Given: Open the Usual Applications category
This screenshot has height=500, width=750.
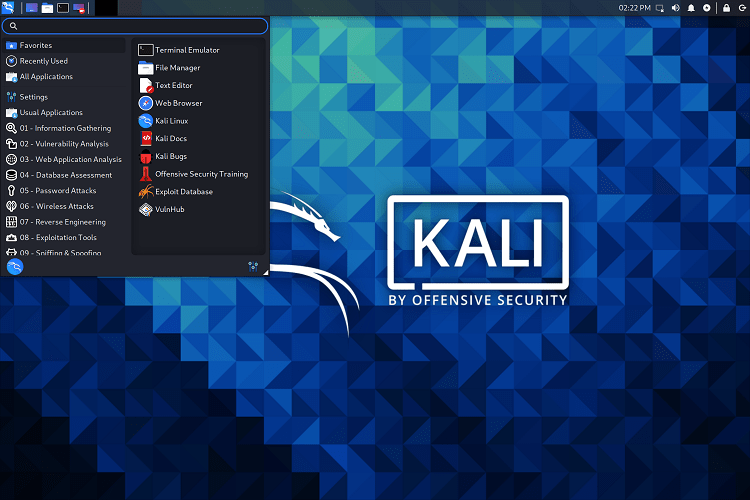Looking at the screenshot, I should pos(65,112).
